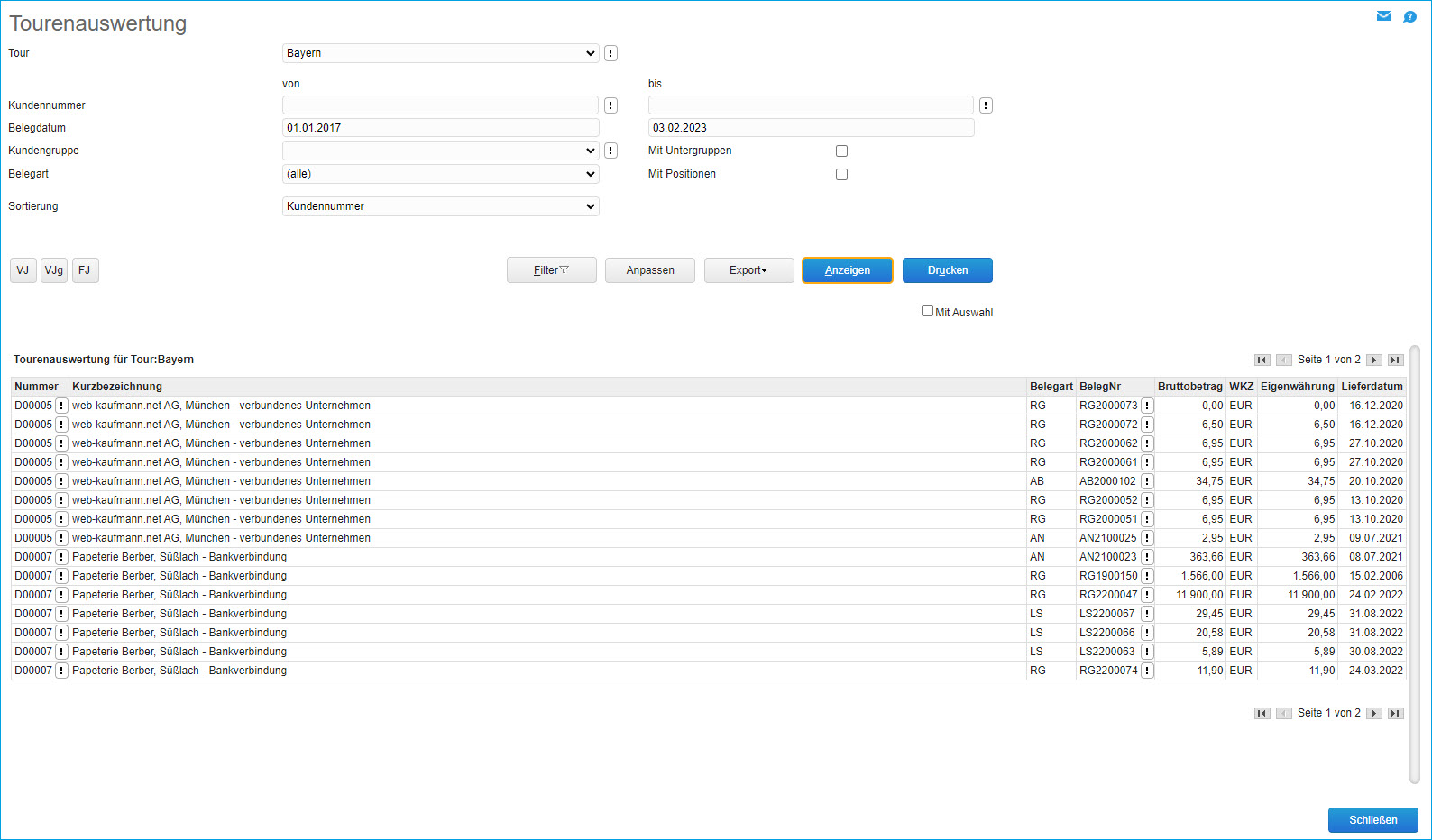Check the Mit Auswahl option
The image size is (1432, 840).
point(927,311)
